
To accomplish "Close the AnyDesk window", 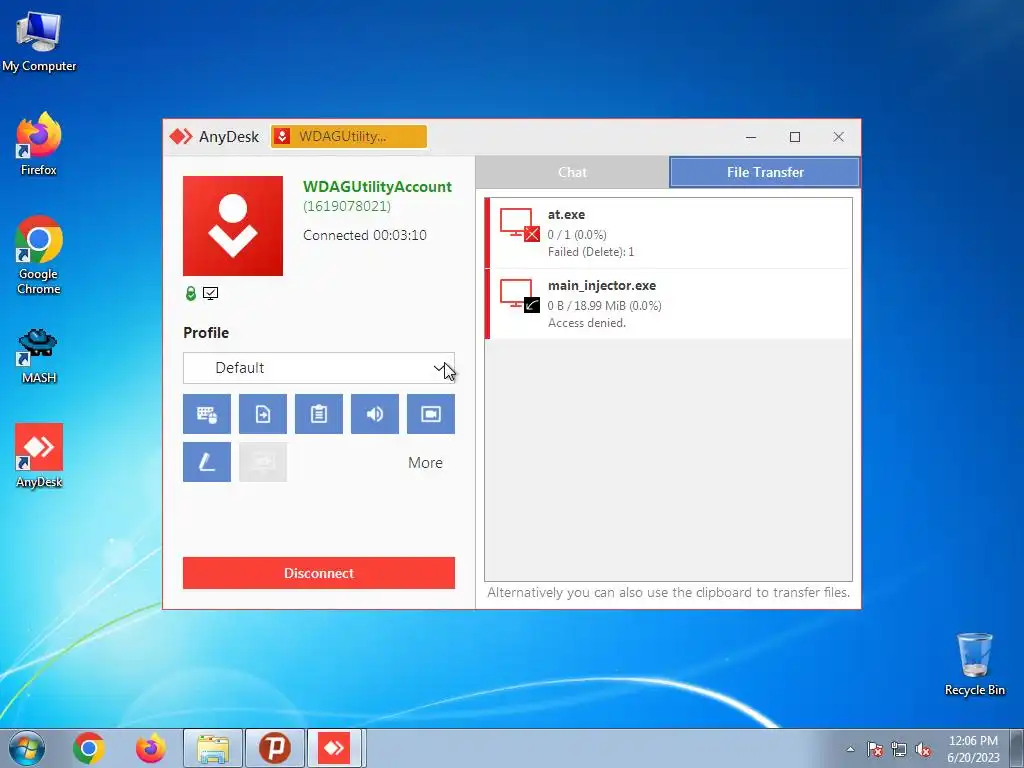I will coord(839,136).
